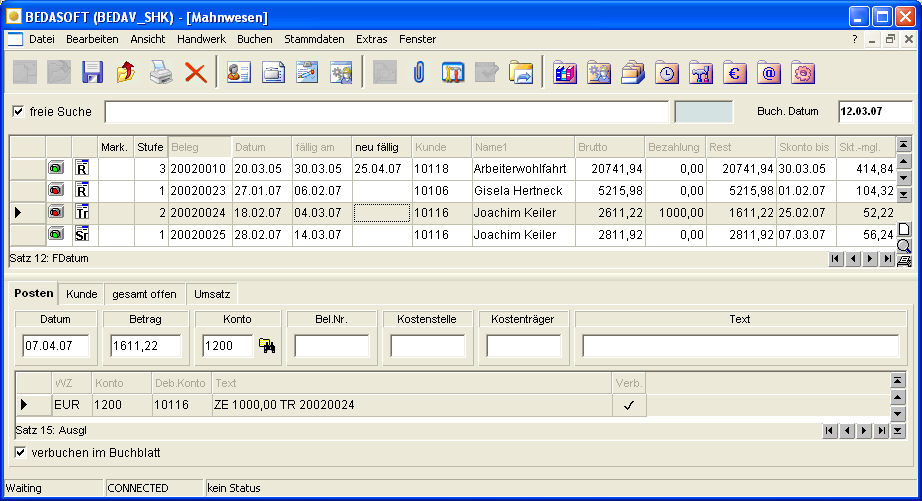This screenshot has height=501, width=922.
Task: Go to last record in the upper table navigator
Action: click(x=887, y=259)
